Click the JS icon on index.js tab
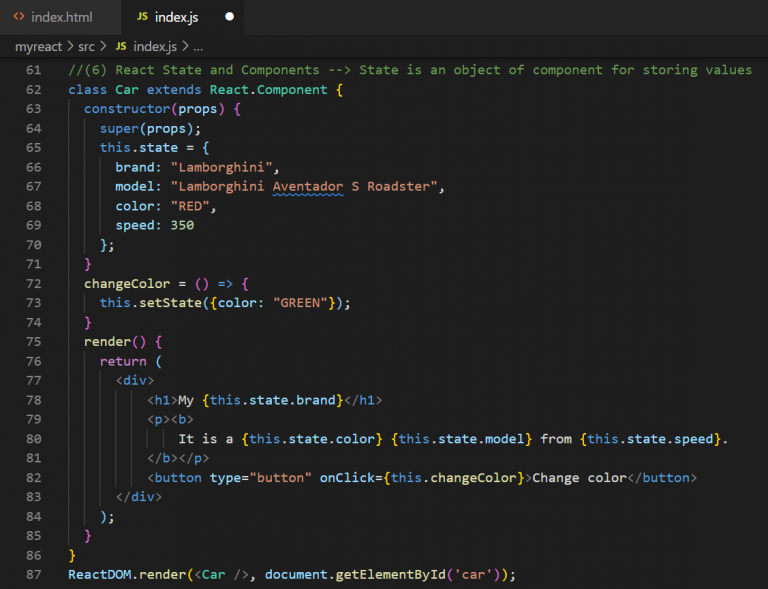Viewport: 768px width, 589px height. coord(142,17)
